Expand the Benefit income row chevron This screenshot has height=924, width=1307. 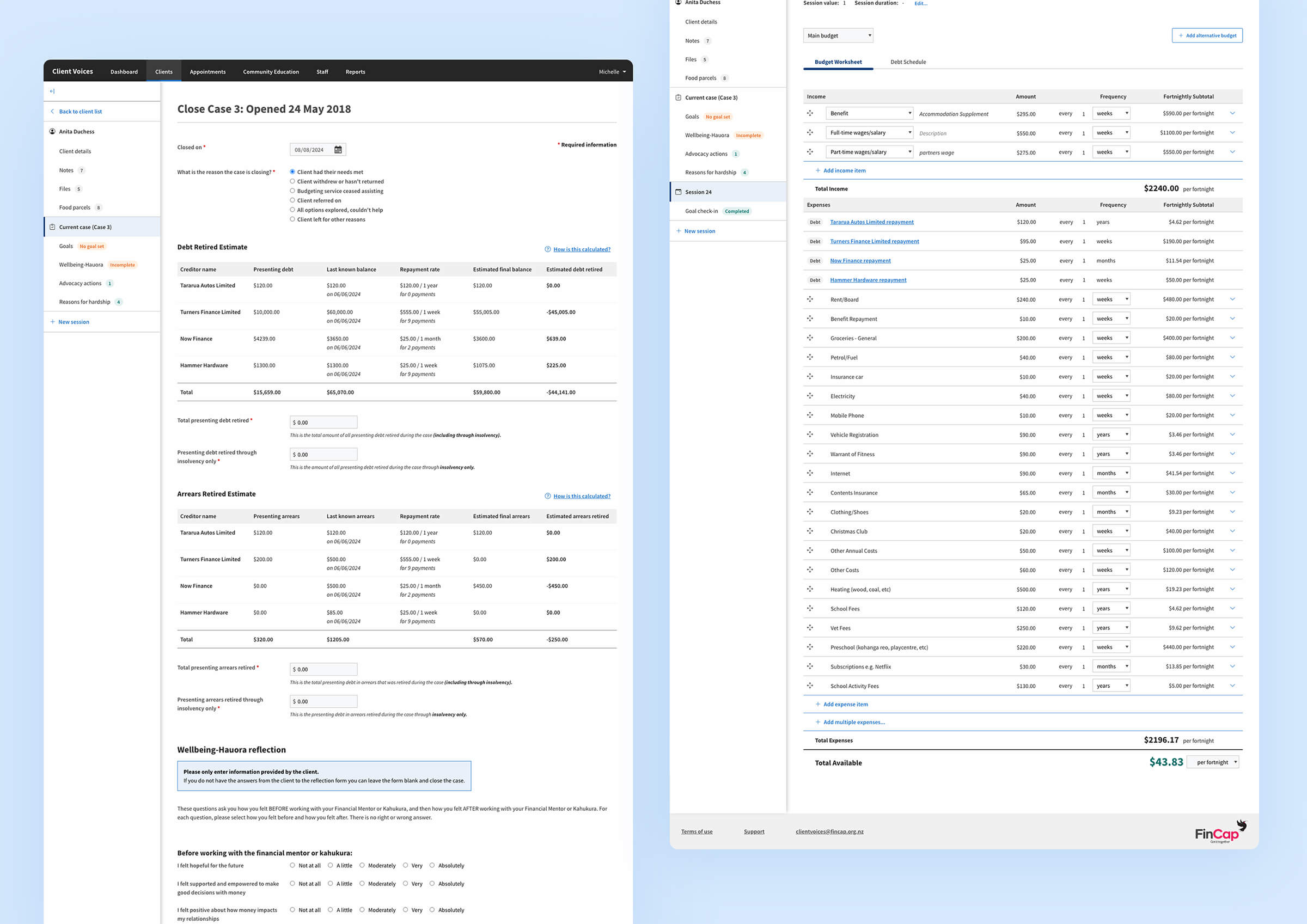click(x=1233, y=113)
